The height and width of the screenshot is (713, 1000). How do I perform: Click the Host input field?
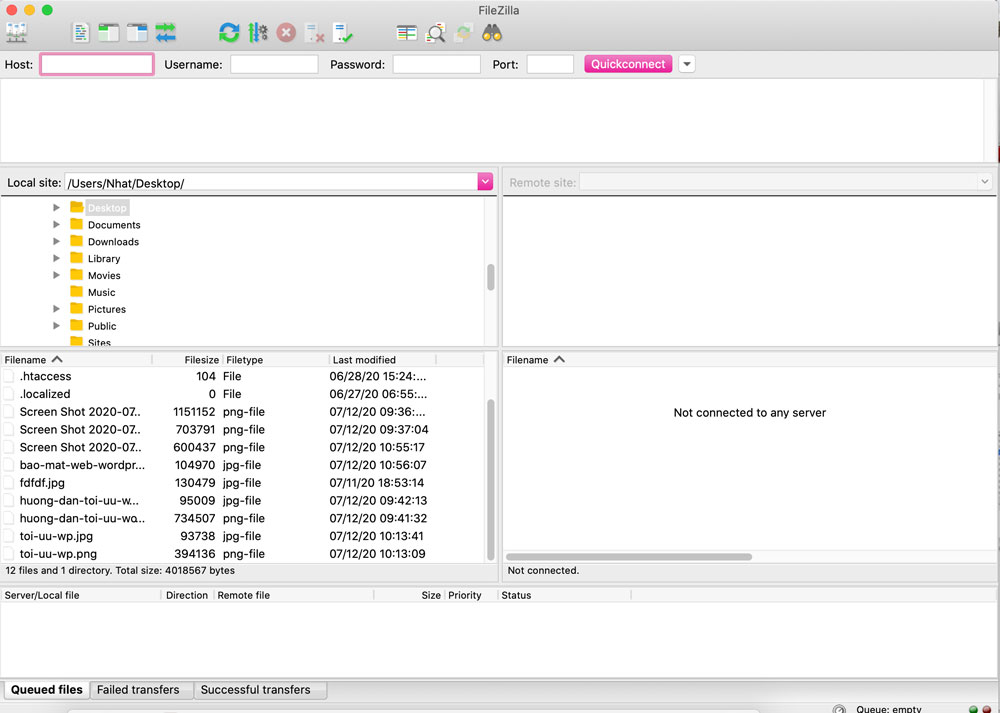(x=97, y=64)
